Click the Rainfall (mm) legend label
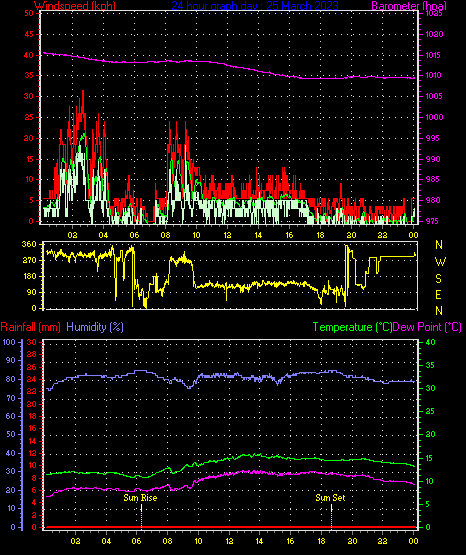 [30, 327]
